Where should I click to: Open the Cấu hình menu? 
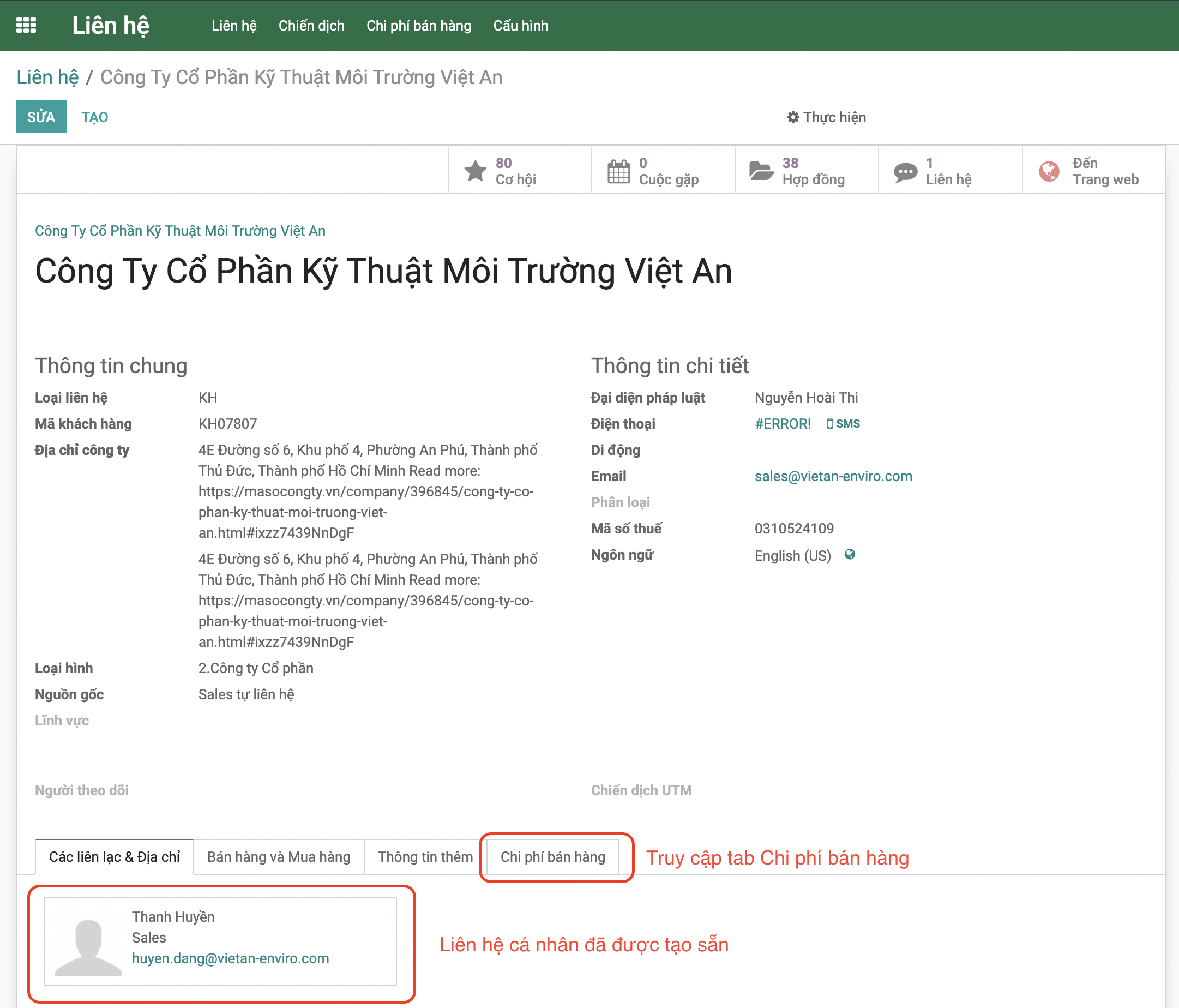point(520,26)
